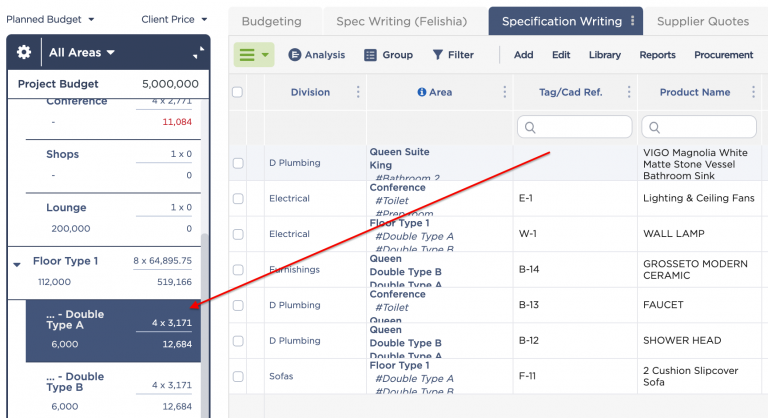Switch to the Budgeting tab
Viewport: 768px width, 418px height.
click(272, 21)
